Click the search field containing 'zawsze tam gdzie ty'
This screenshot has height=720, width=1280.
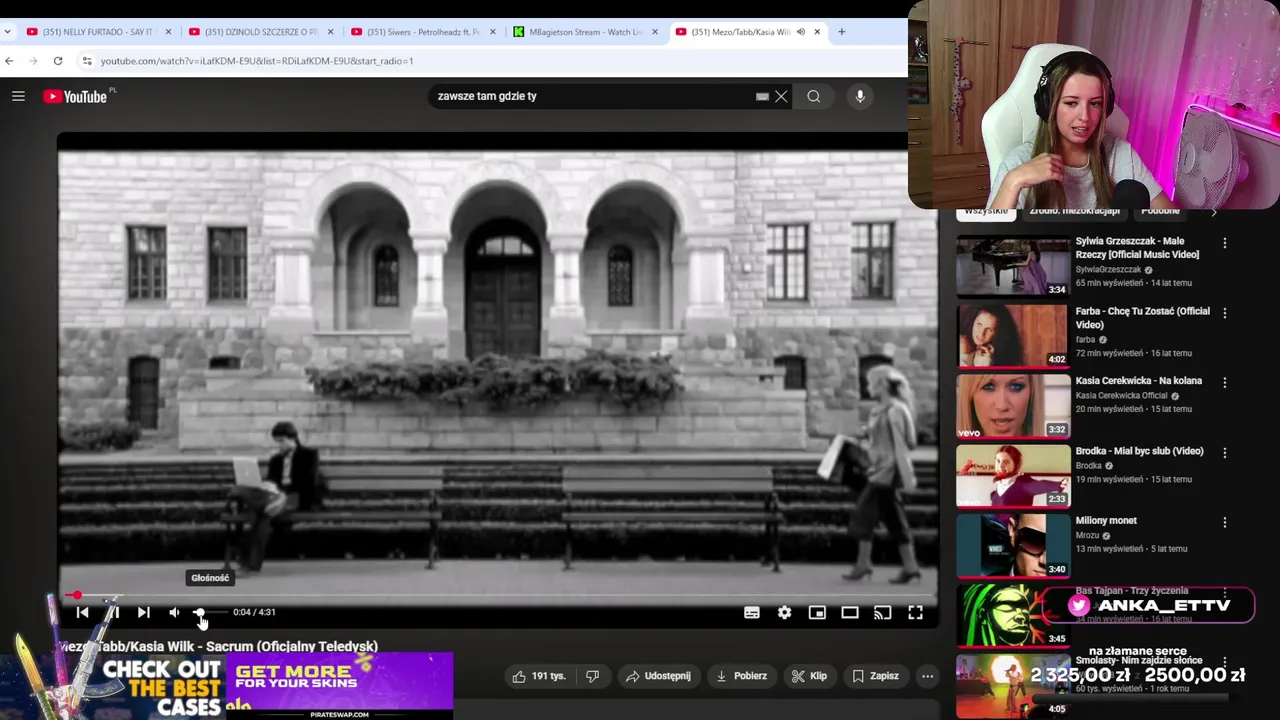pyautogui.click(x=590, y=96)
